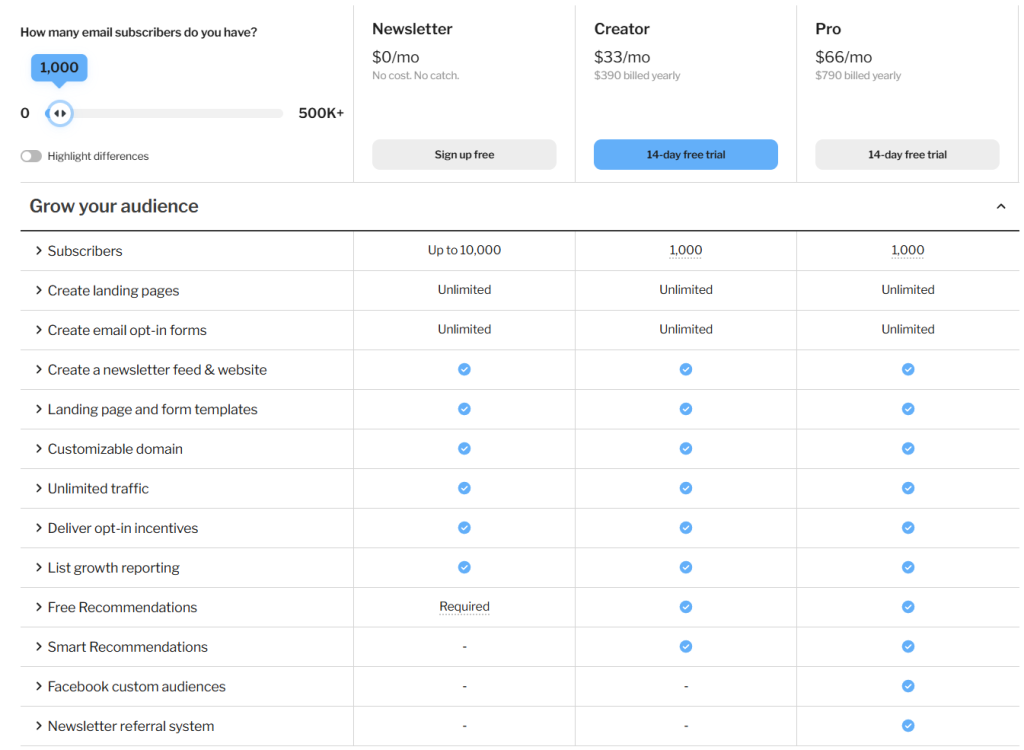Click Pro checkmark for Newsletter referral system
Viewport: 1024px width, 750px height.
[x=908, y=726]
